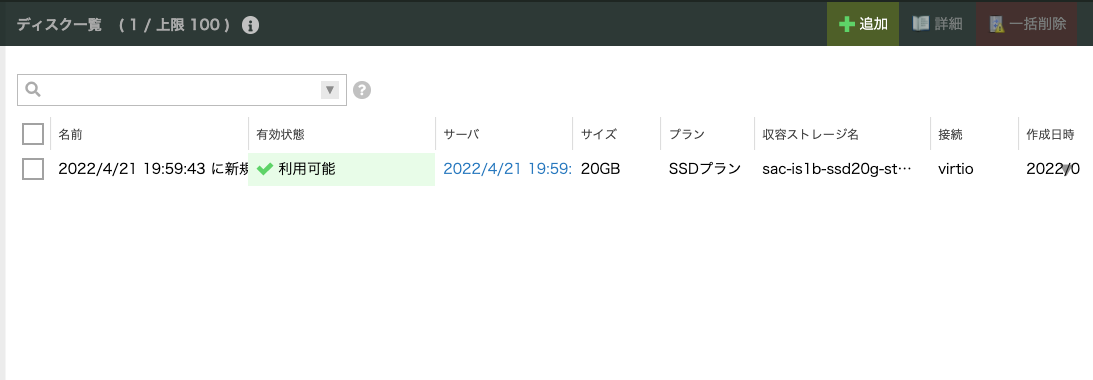Focus the disk search input field
Image resolution: width=1093 pixels, height=380 pixels.
coord(181,90)
